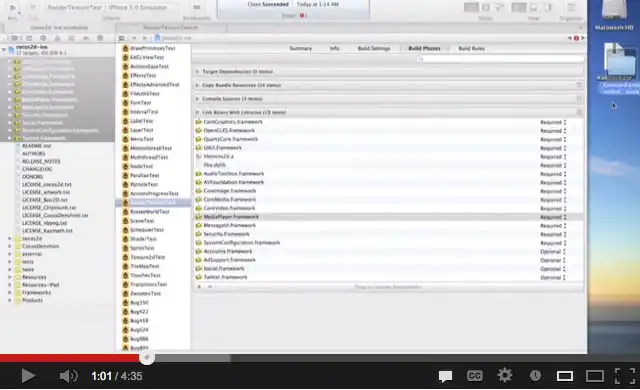The width and height of the screenshot is (640, 390).
Task: Show the symbol navigator
Action: coord(29,38)
